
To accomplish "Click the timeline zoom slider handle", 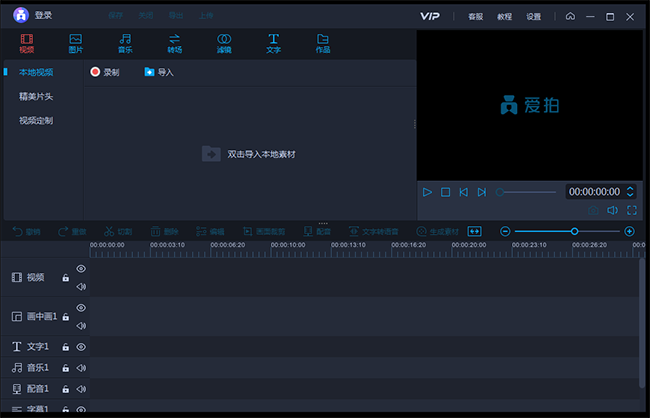I will pyautogui.click(x=574, y=231).
